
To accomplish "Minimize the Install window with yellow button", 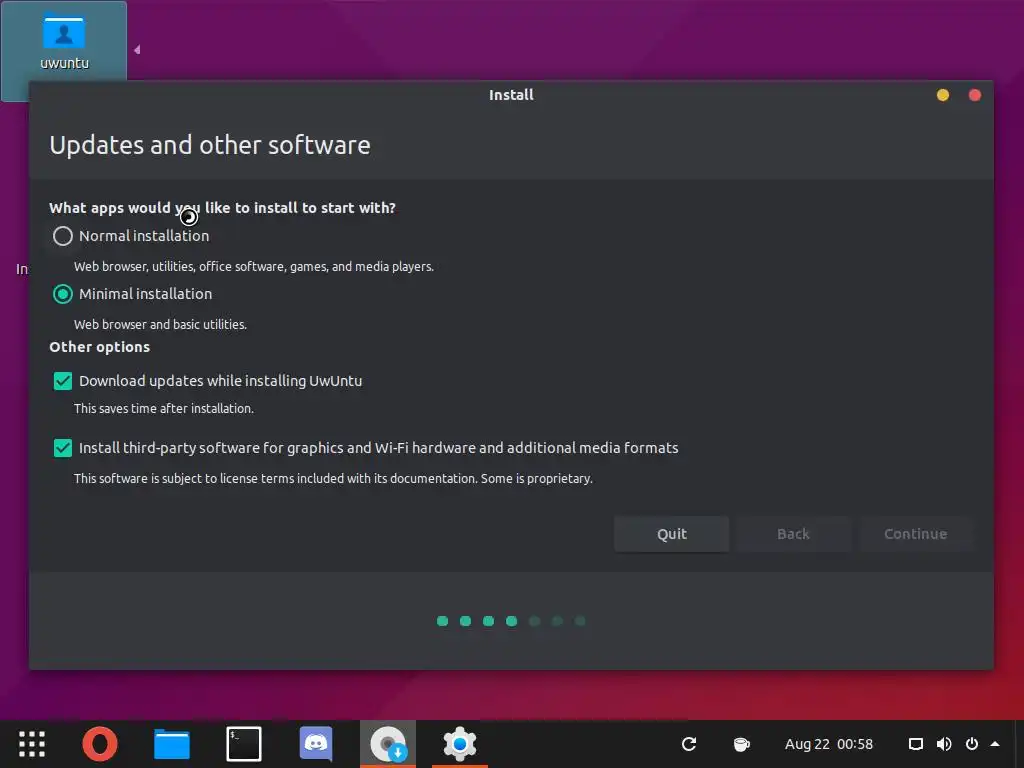I will pos(942,95).
